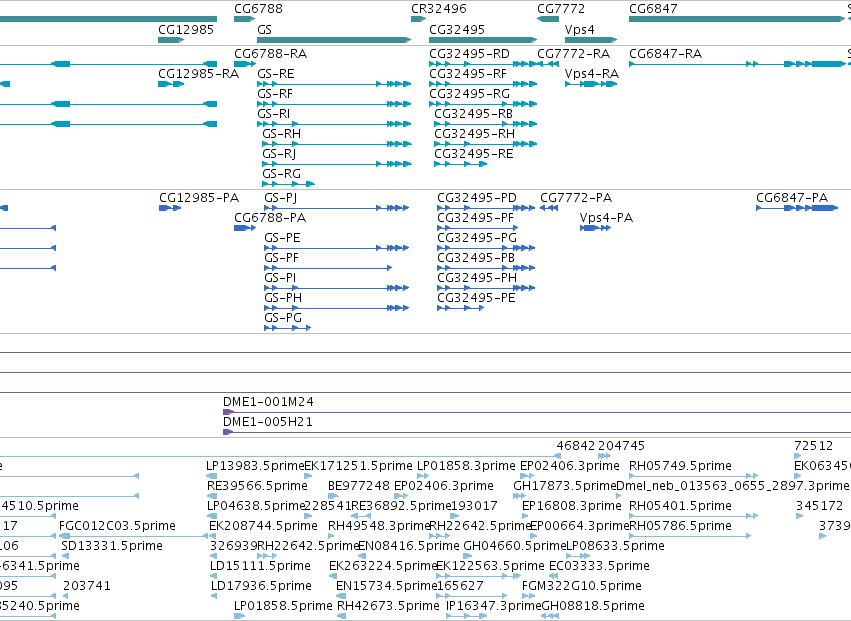Select the CG6788 gene label
Image resolution: width=851 pixels, height=621 pixels.
point(258,9)
